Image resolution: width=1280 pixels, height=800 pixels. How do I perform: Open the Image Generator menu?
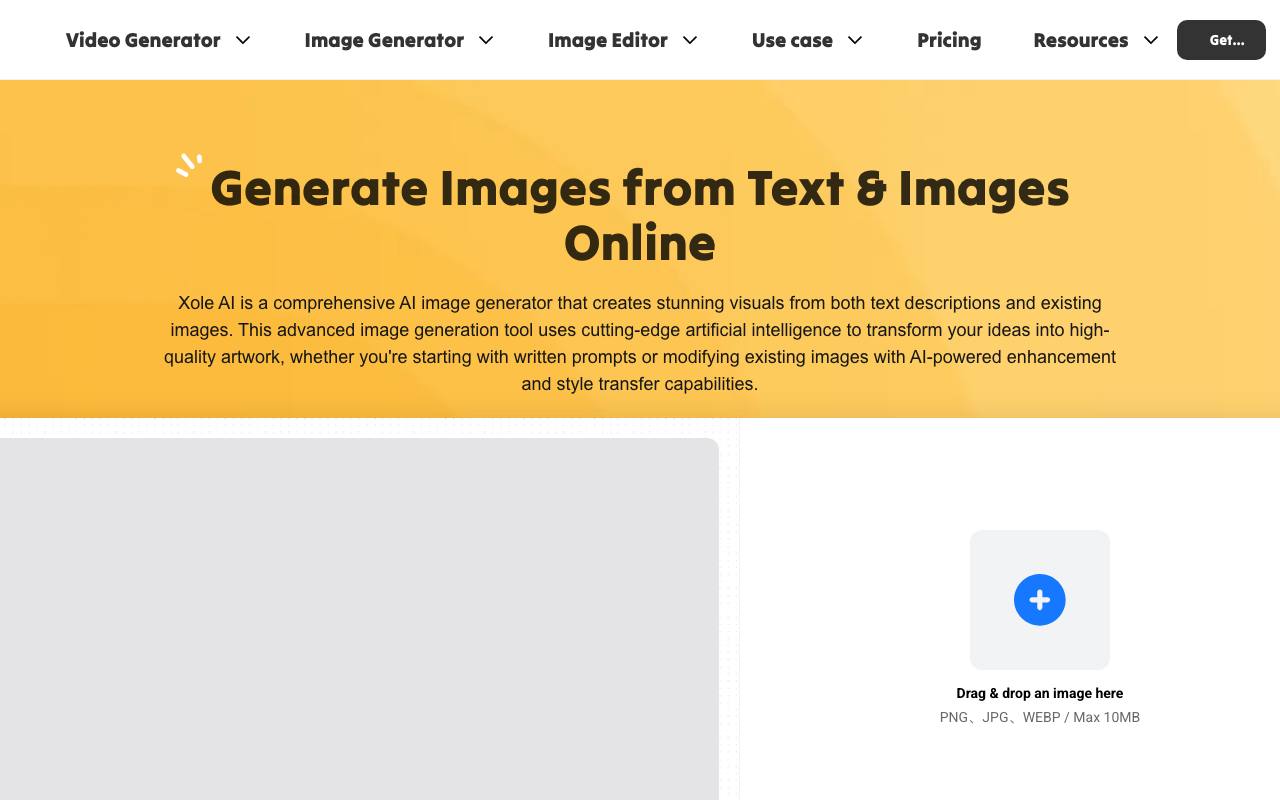tap(384, 40)
